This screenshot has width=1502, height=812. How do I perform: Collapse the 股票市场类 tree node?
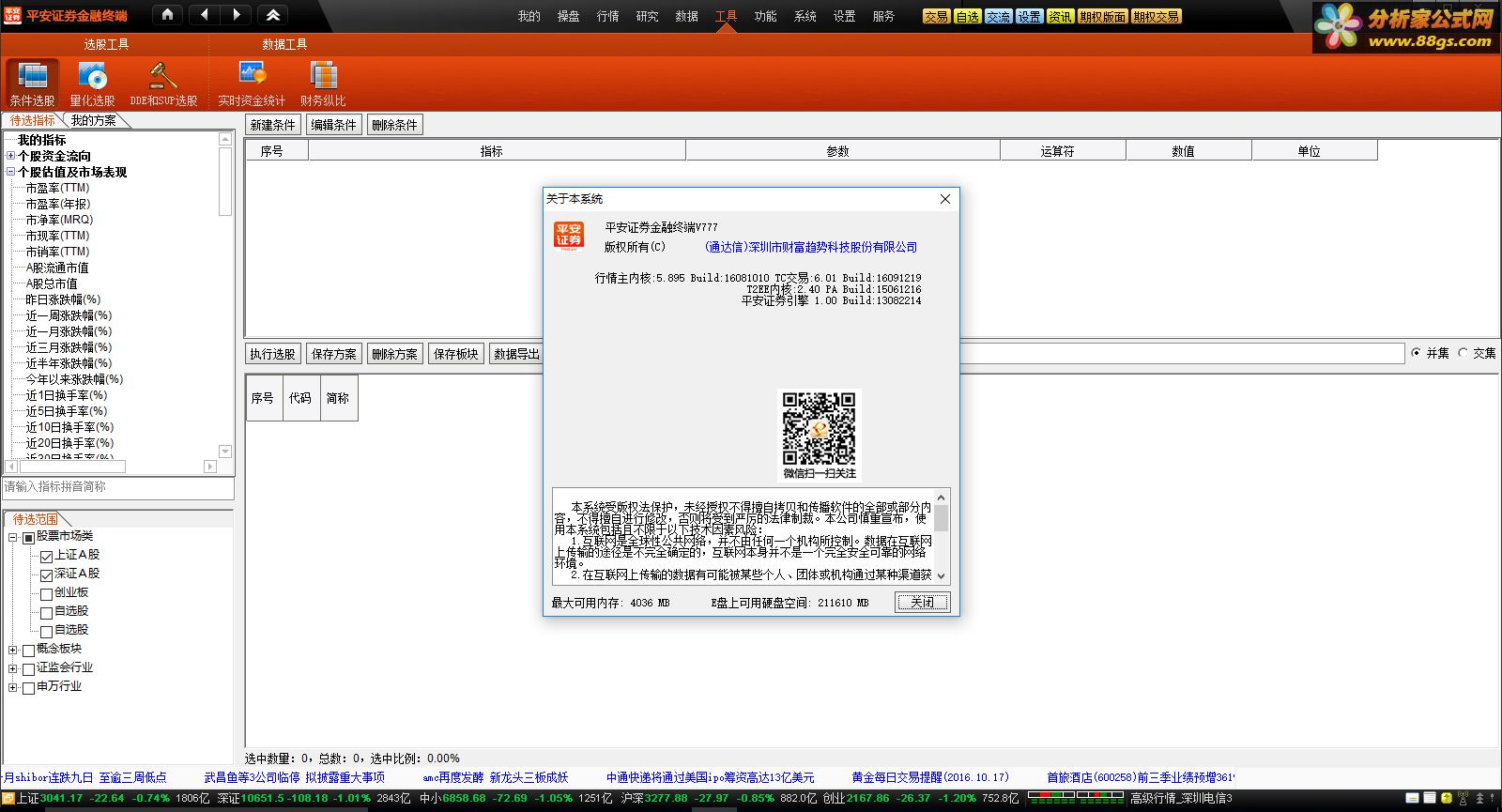pos(12,537)
